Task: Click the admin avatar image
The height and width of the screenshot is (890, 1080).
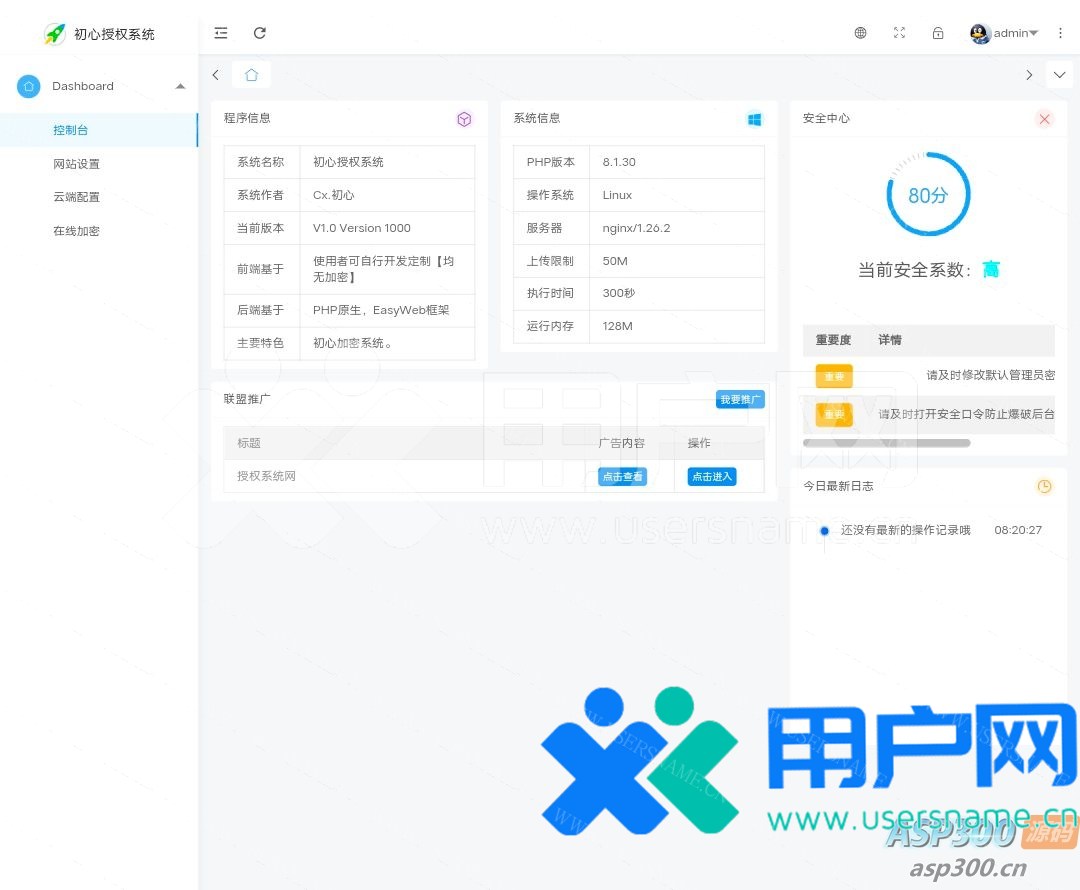Action: [x=979, y=33]
